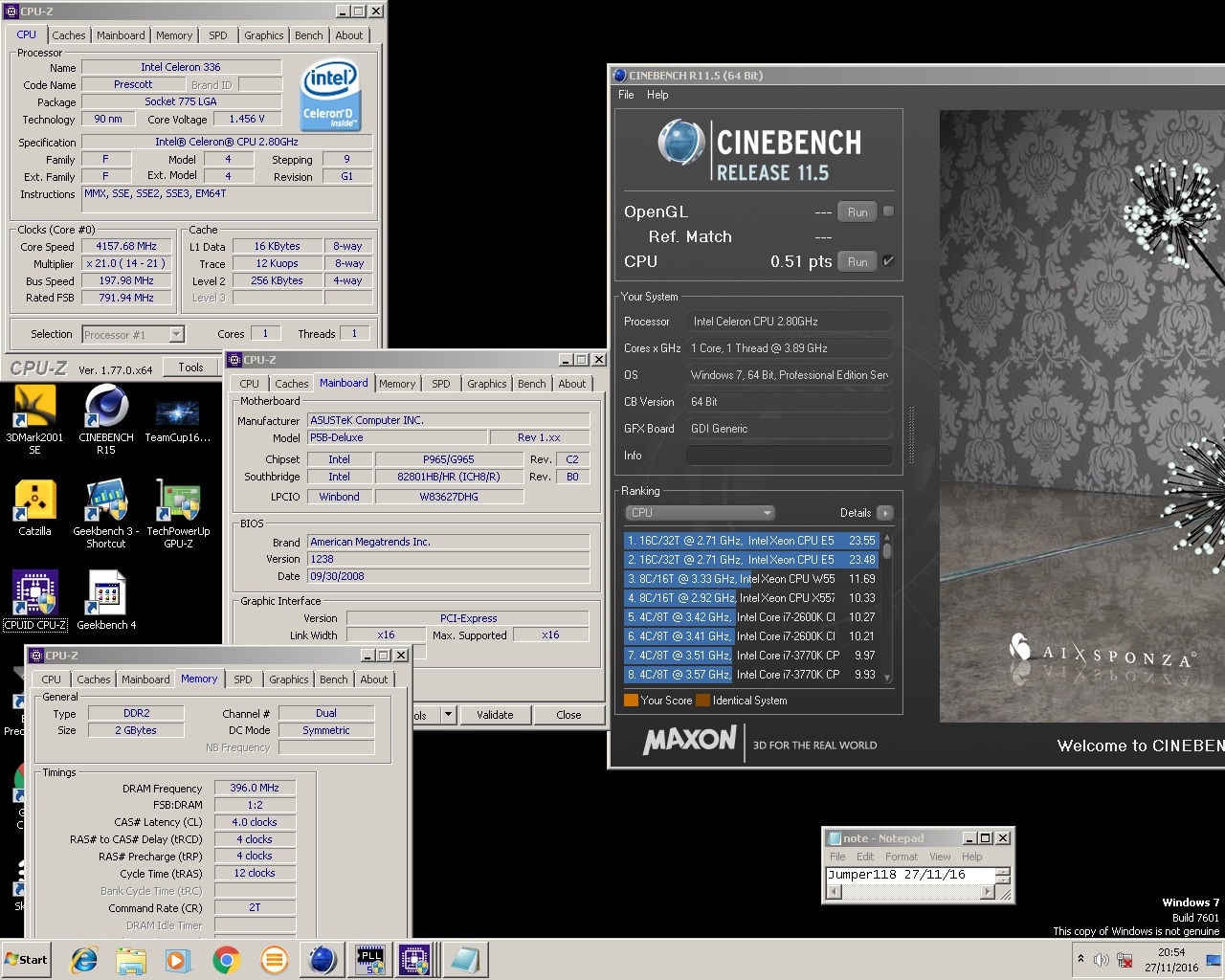Toggle the OpenGL test checkbox in CINEBENCH
Image resolution: width=1225 pixels, height=980 pixels.
coord(888,212)
